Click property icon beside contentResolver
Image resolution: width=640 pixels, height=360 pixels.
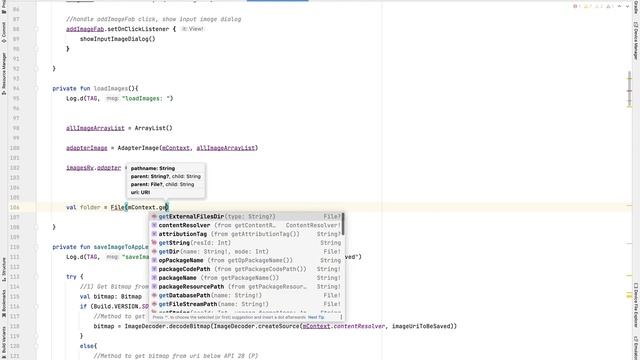[x=154, y=225]
